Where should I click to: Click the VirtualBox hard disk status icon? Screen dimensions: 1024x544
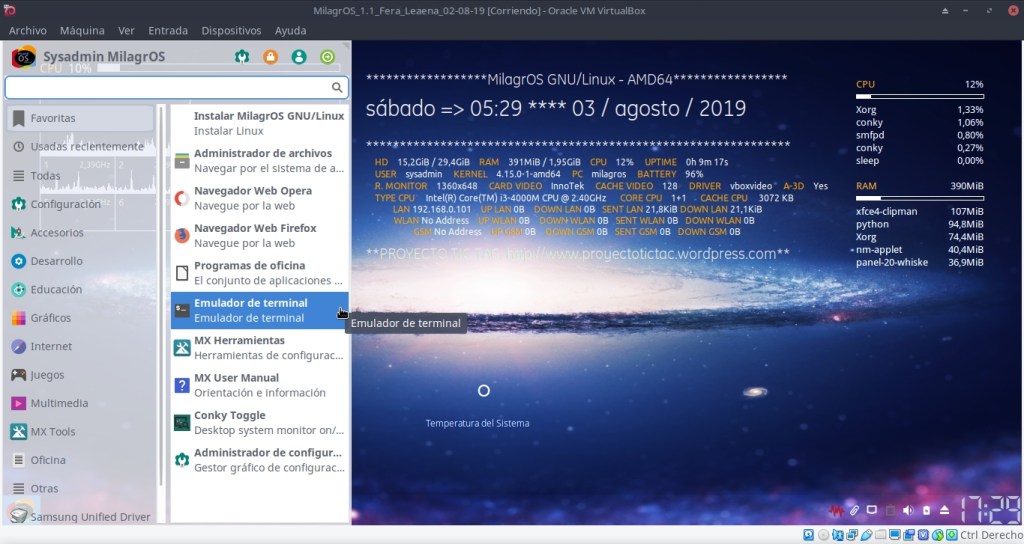tap(808, 535)
